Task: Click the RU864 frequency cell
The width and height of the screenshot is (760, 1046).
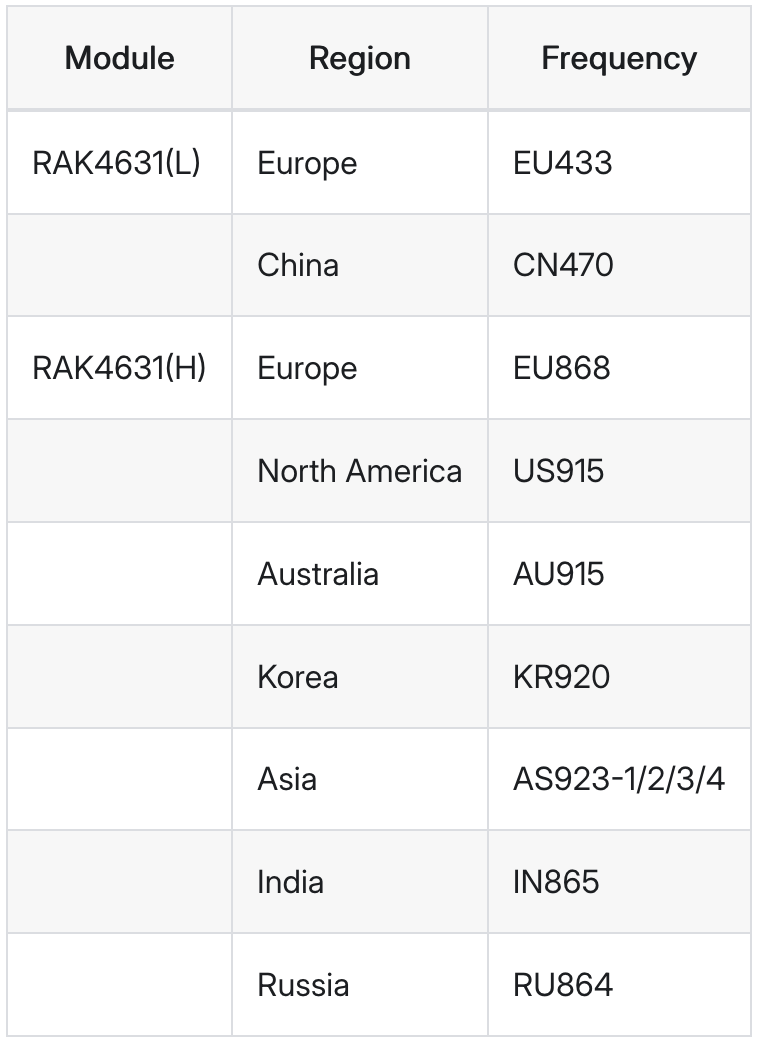Action: 562,985
